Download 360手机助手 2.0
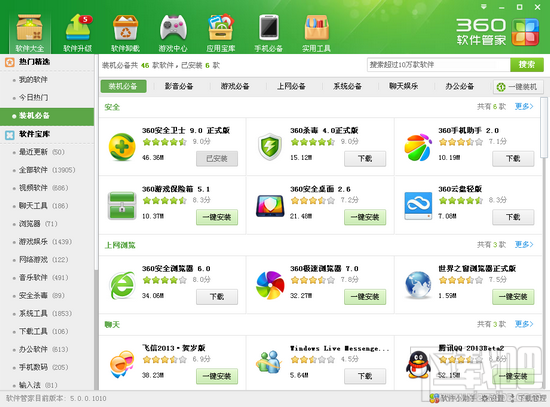Viewport: 550px width, 407px height. point(513,159)
